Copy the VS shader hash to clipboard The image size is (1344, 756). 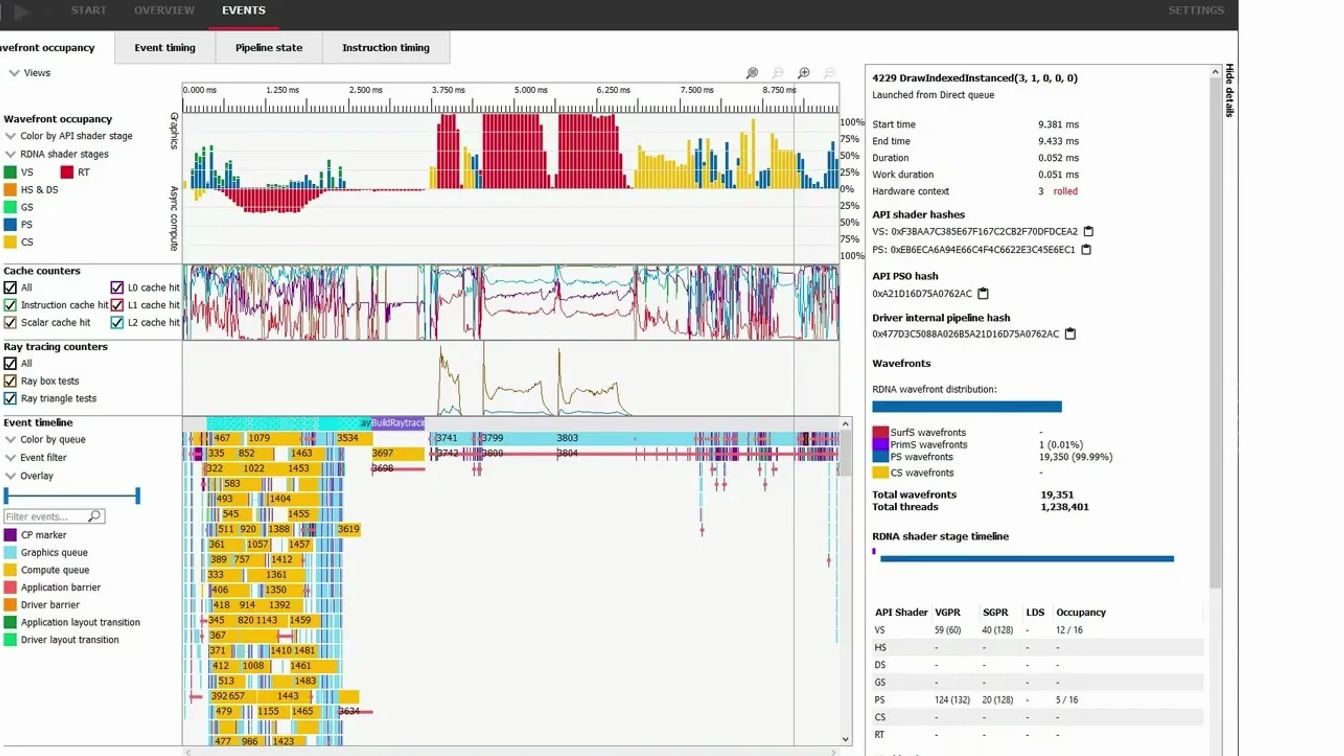pos(1088,232)
